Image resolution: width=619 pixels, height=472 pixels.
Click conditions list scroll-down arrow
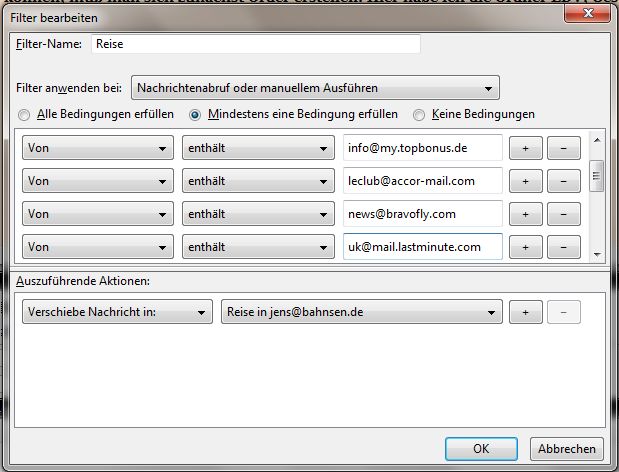coord(597,255)
